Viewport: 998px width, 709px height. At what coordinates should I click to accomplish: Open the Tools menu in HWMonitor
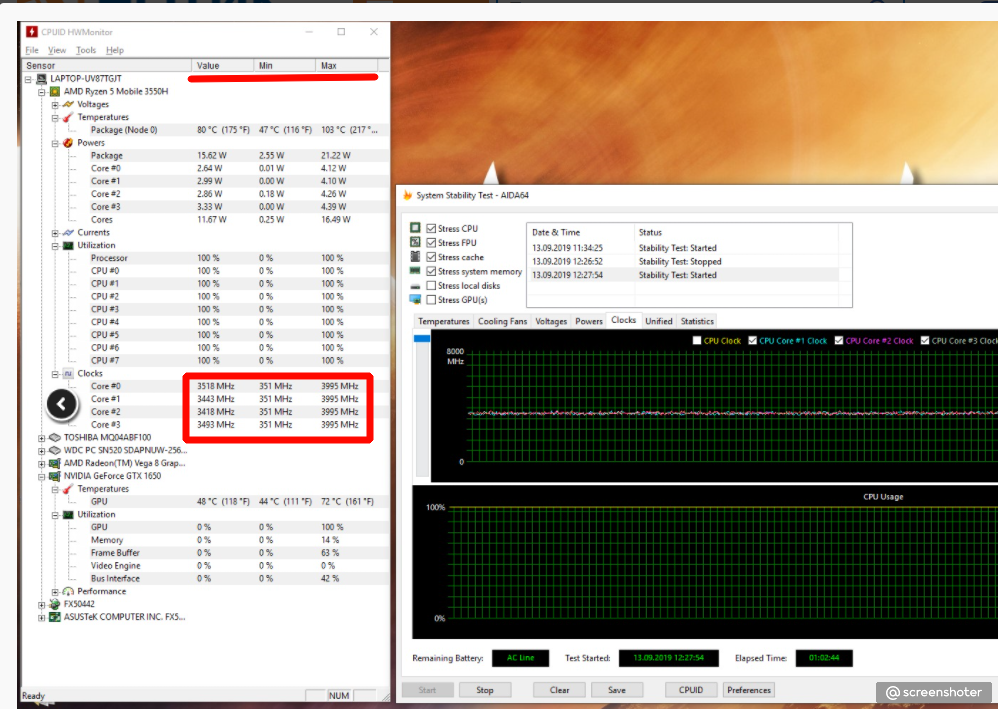(x=86, y=50)
